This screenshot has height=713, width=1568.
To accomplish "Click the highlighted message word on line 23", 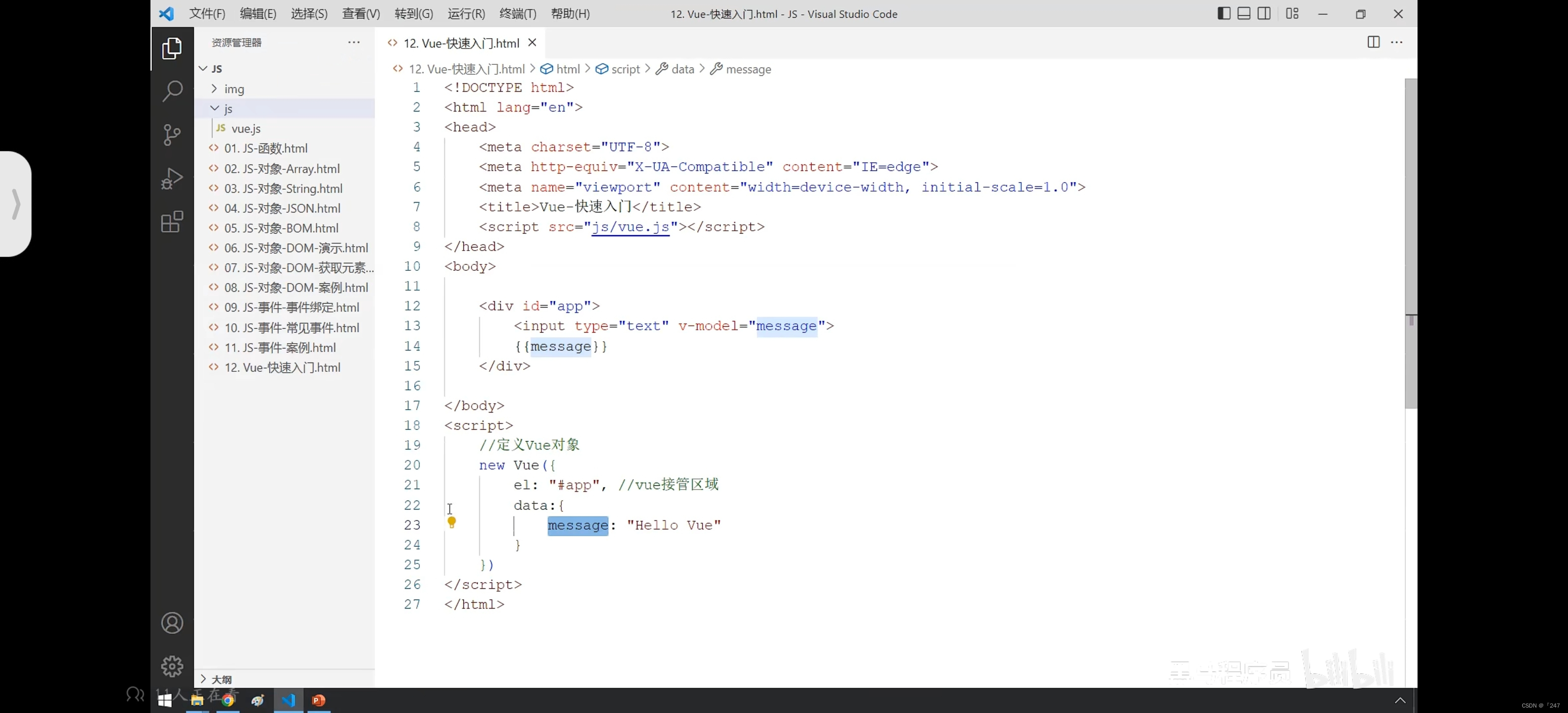I will click(x=578, y=525).
